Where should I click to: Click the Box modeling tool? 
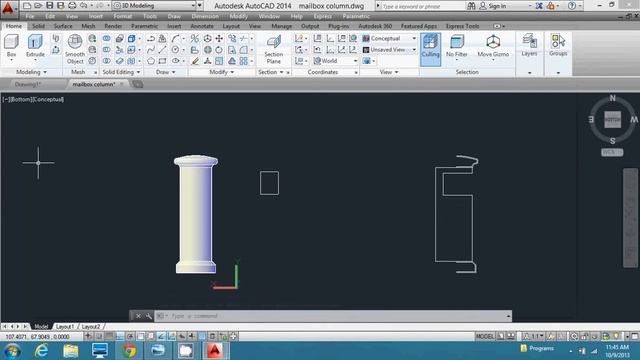11,46
